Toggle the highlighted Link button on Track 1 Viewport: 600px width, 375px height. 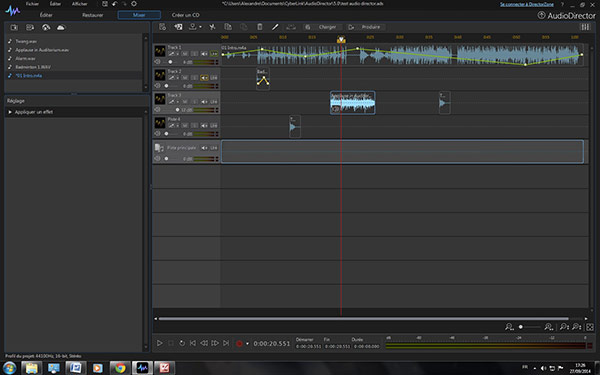pos(214,54)
